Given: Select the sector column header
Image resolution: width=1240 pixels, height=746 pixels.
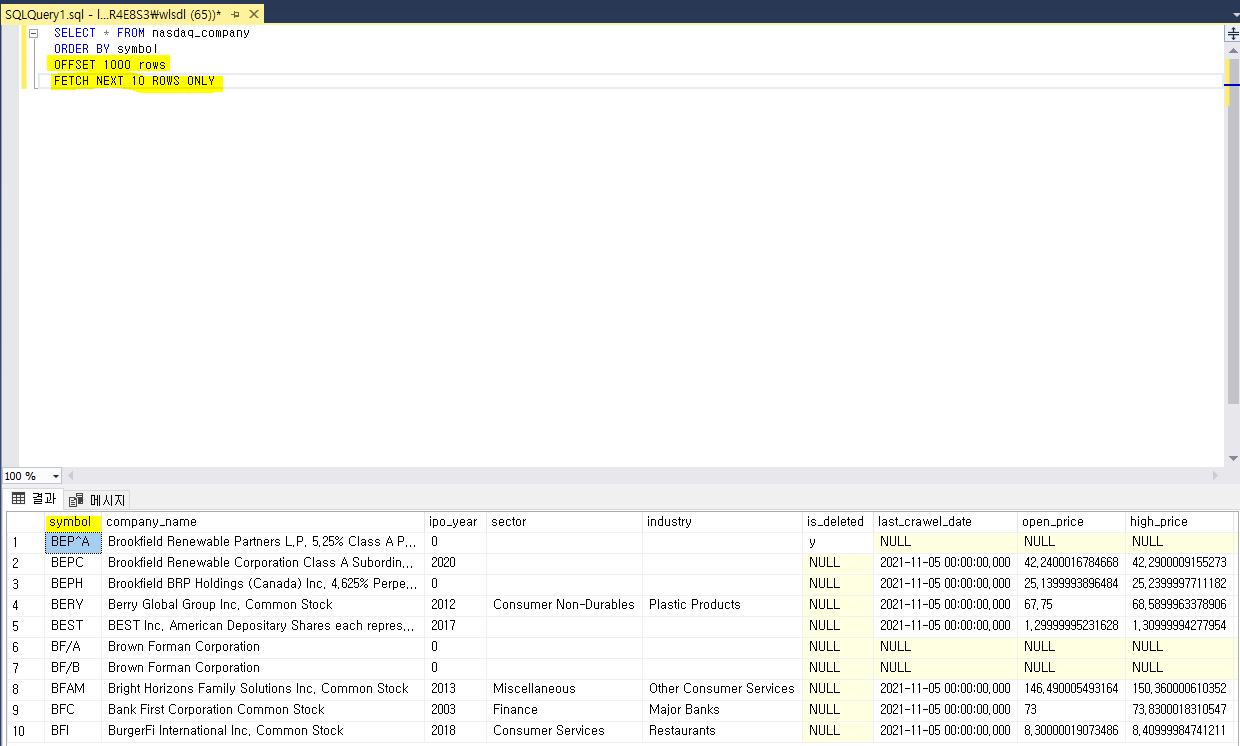Looking at the screenshot, I should 565,521.
